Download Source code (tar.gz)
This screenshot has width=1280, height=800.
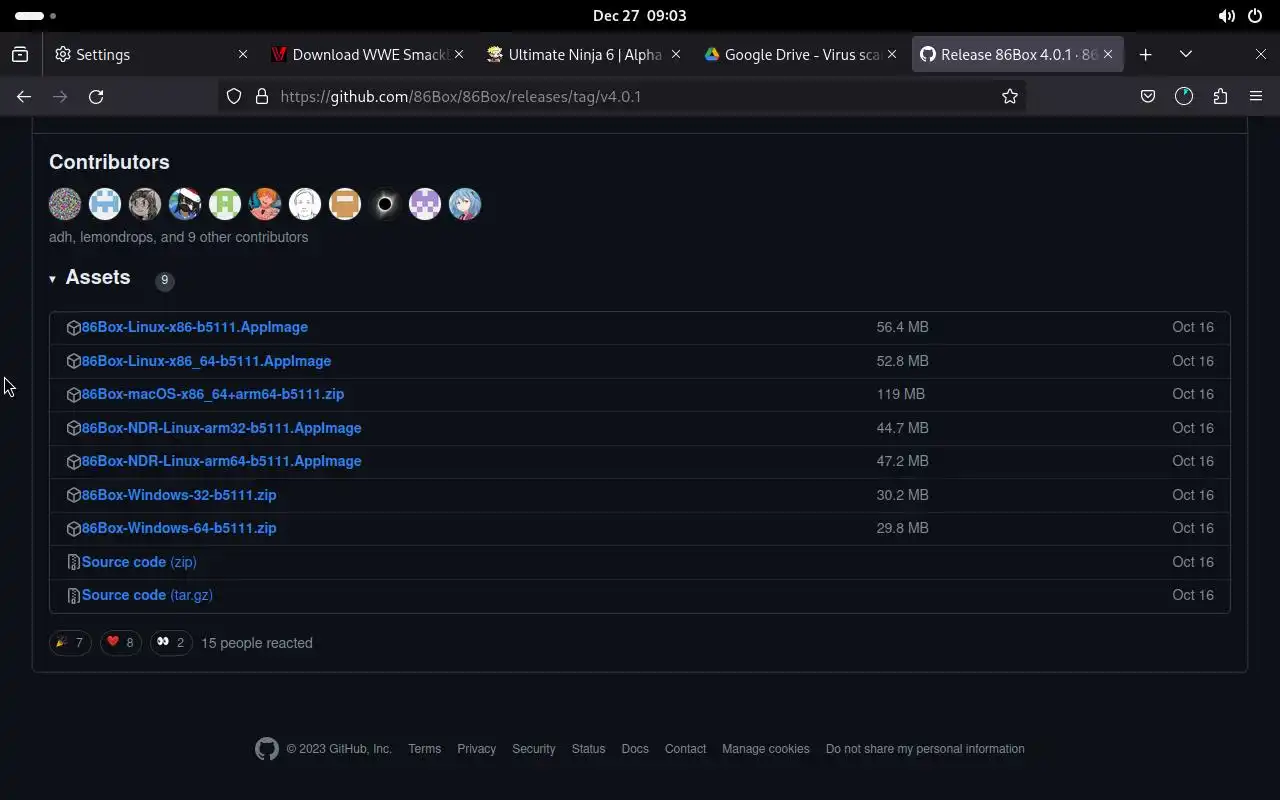(x=147, y=595)
